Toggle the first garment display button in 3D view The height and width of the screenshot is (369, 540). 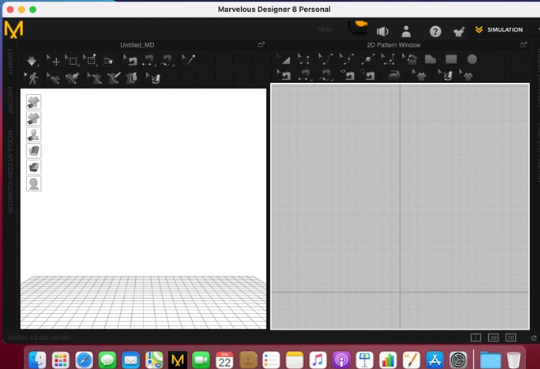(34, 102)
